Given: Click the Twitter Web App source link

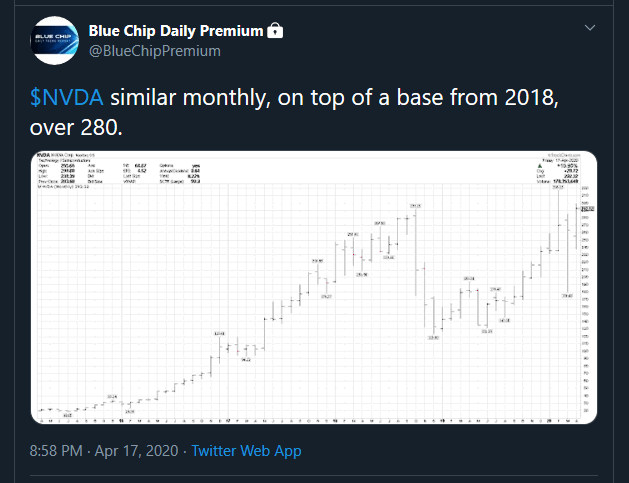Looking at the screenshot, I should tap(246, 451).
